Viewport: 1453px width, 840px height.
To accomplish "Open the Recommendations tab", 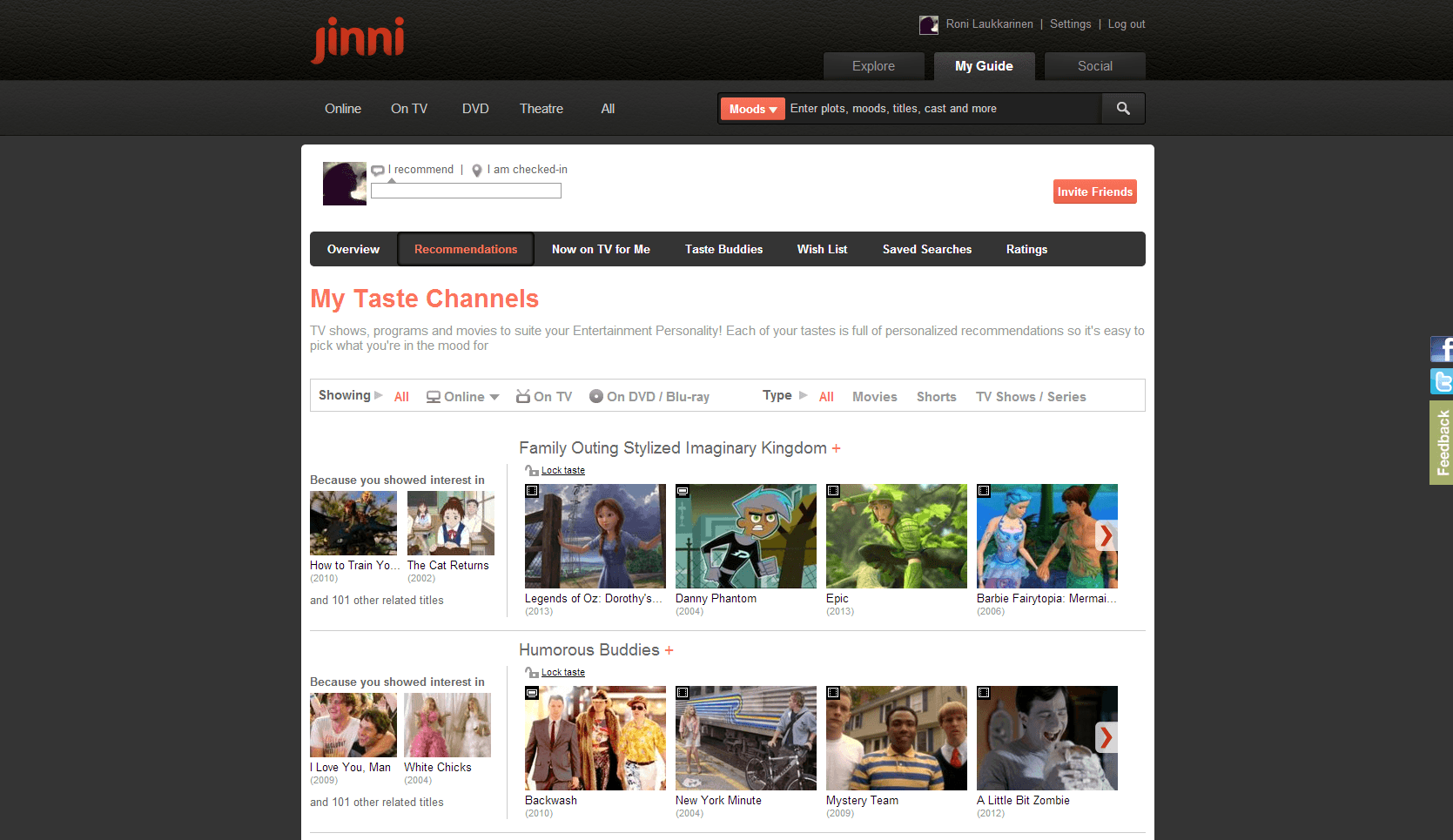I will (466, 249).
